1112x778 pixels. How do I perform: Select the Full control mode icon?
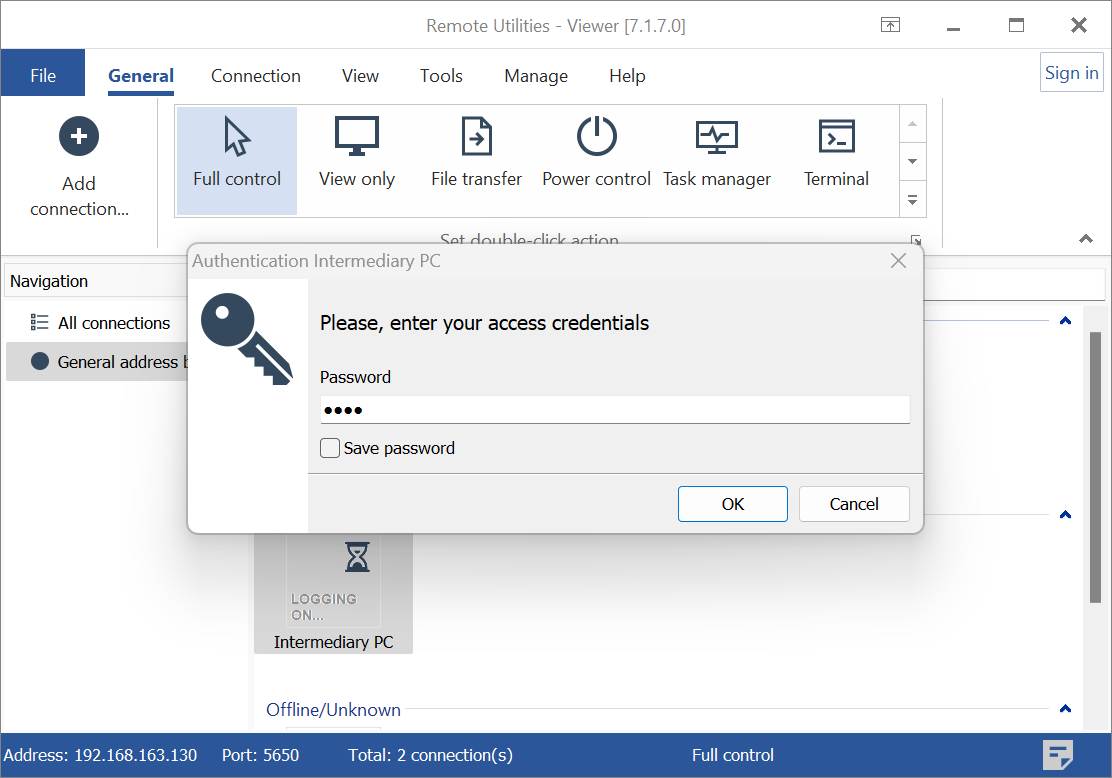point(237,138)
